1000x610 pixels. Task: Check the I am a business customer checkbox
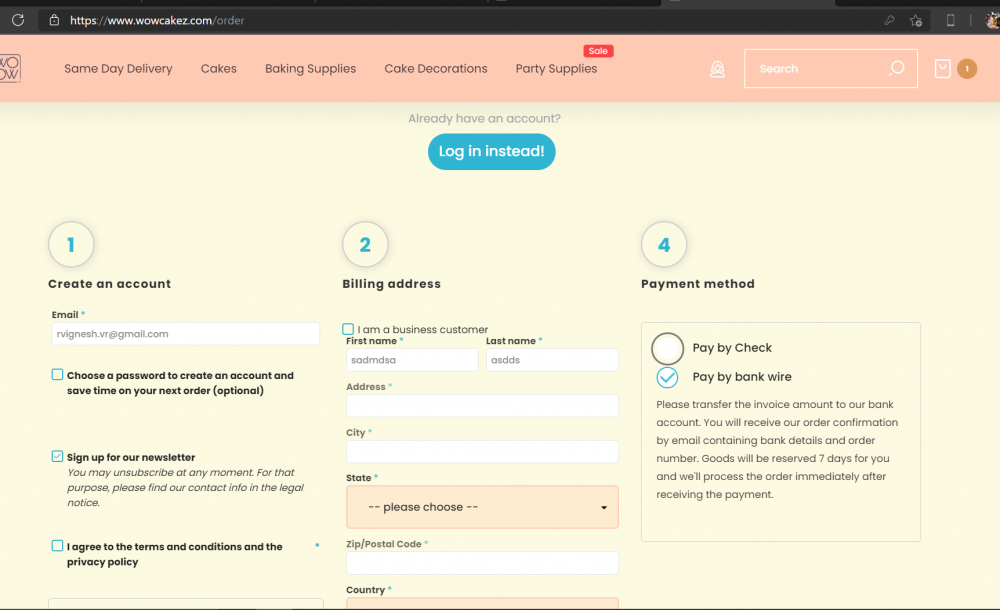348,329
